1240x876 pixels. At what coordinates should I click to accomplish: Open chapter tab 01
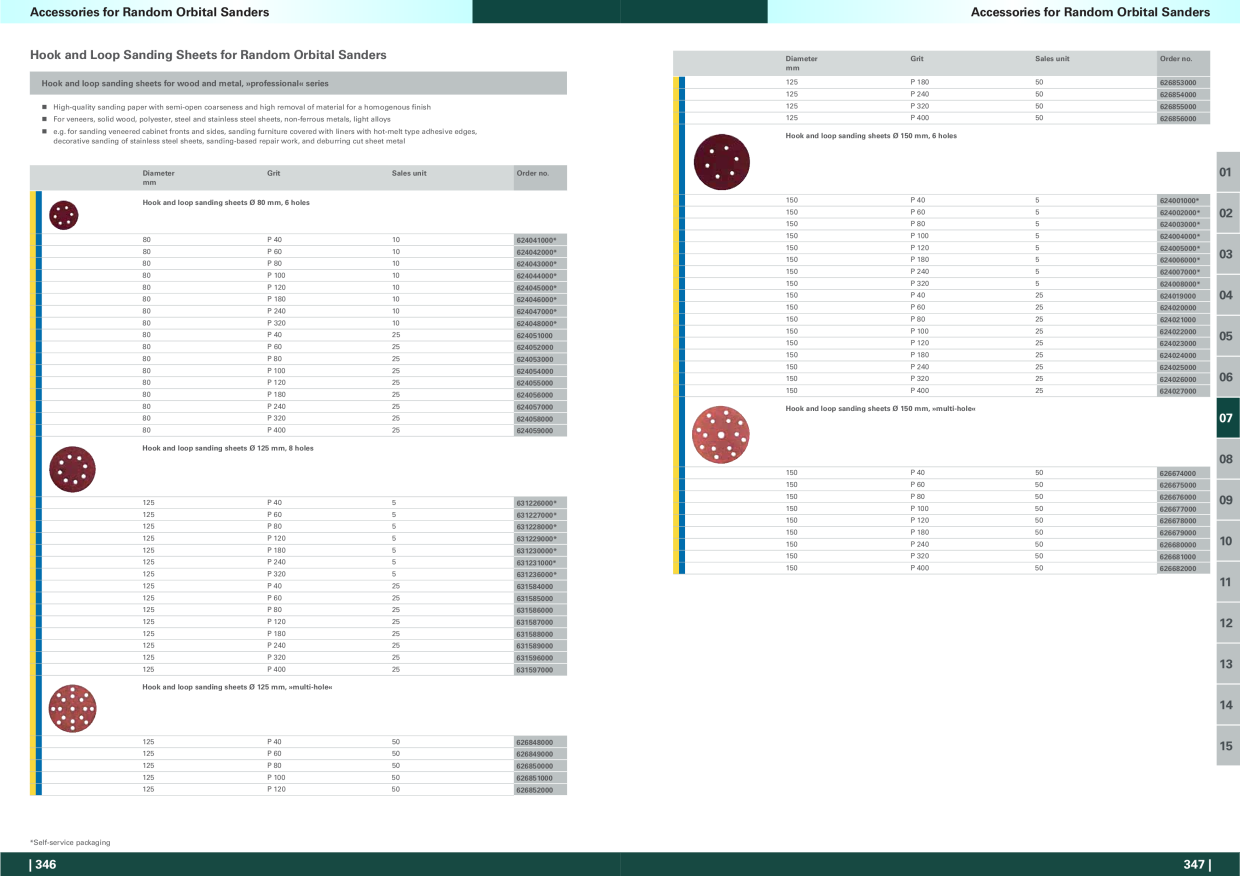pos(1228,172)
